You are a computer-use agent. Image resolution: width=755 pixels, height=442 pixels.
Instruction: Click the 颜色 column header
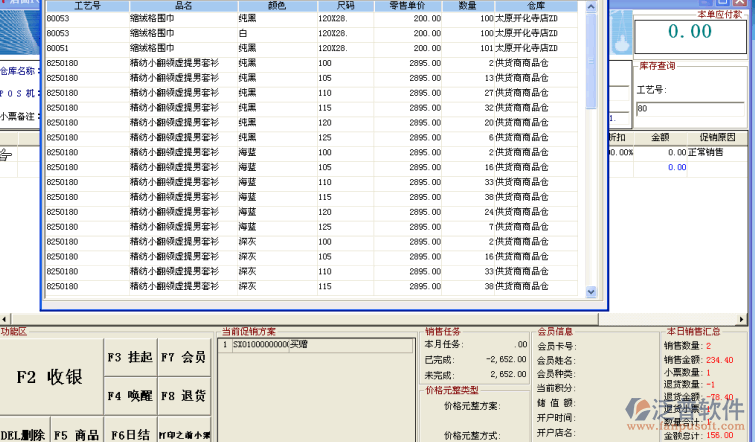tap(276, 5)
